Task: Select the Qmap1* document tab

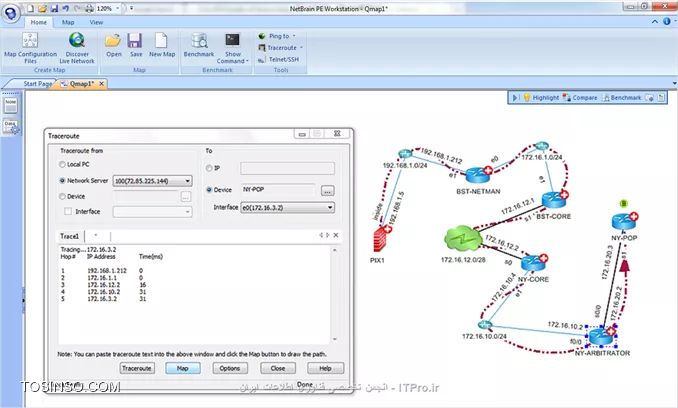Action: (81, 84)
